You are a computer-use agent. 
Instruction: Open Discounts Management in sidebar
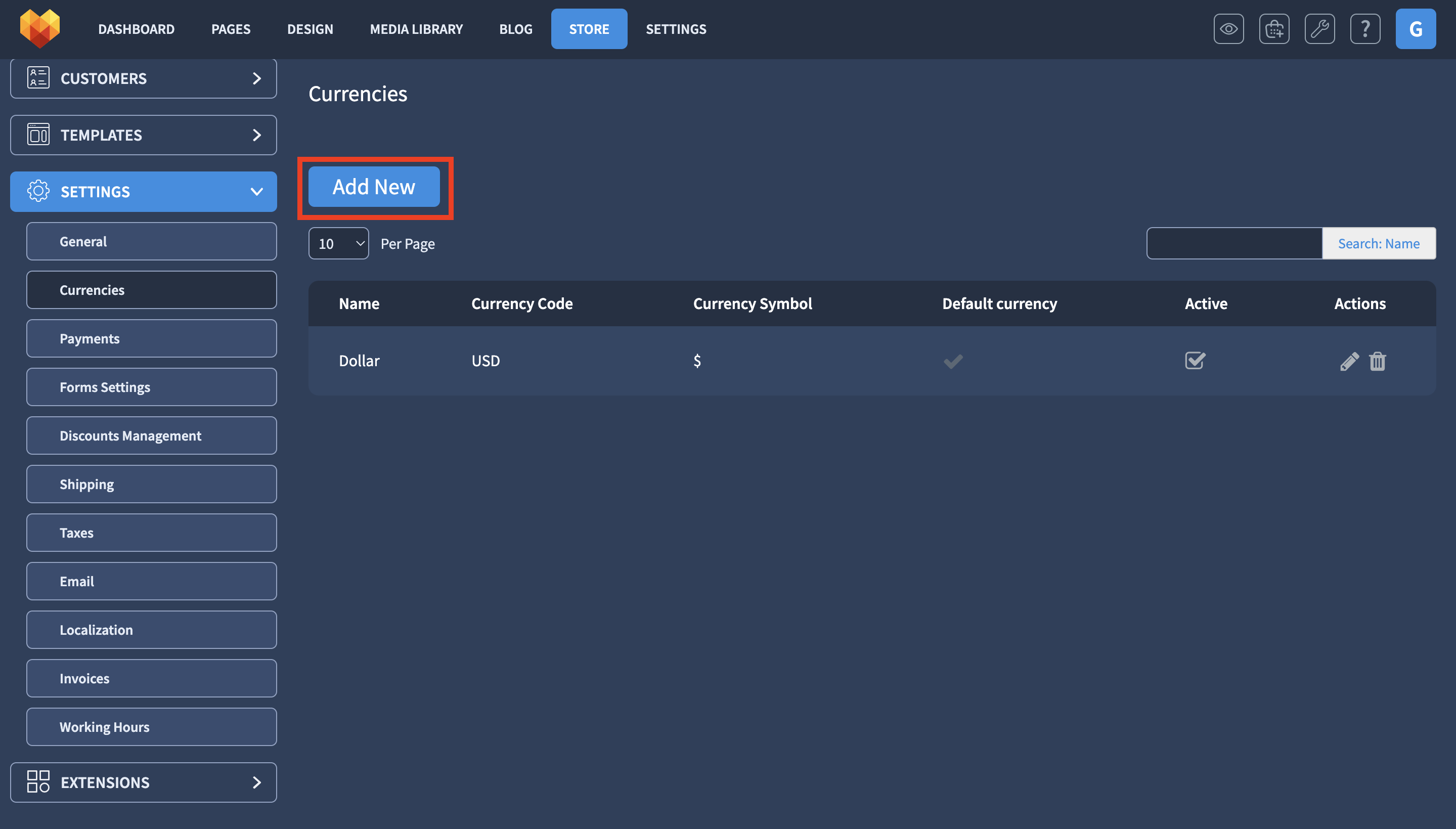pyautogui.click(x=151, y=435)
